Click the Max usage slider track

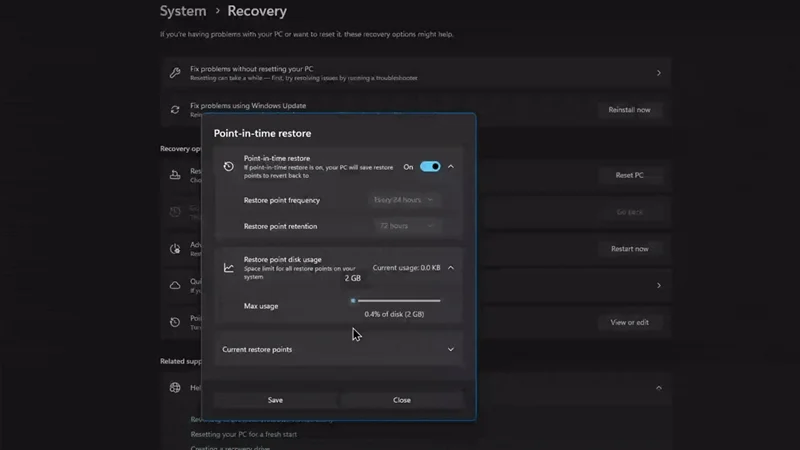pyautogui.click(x=396, y=301)
